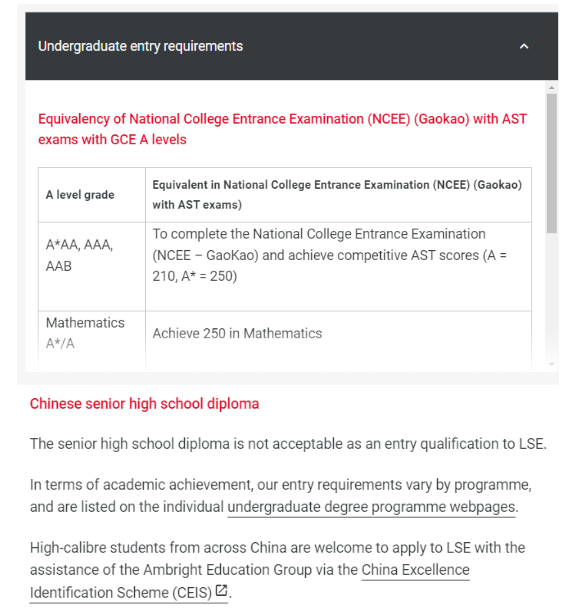Click the competitive AST scores description cell
586x613 pixels.
[x=338, y=267]
